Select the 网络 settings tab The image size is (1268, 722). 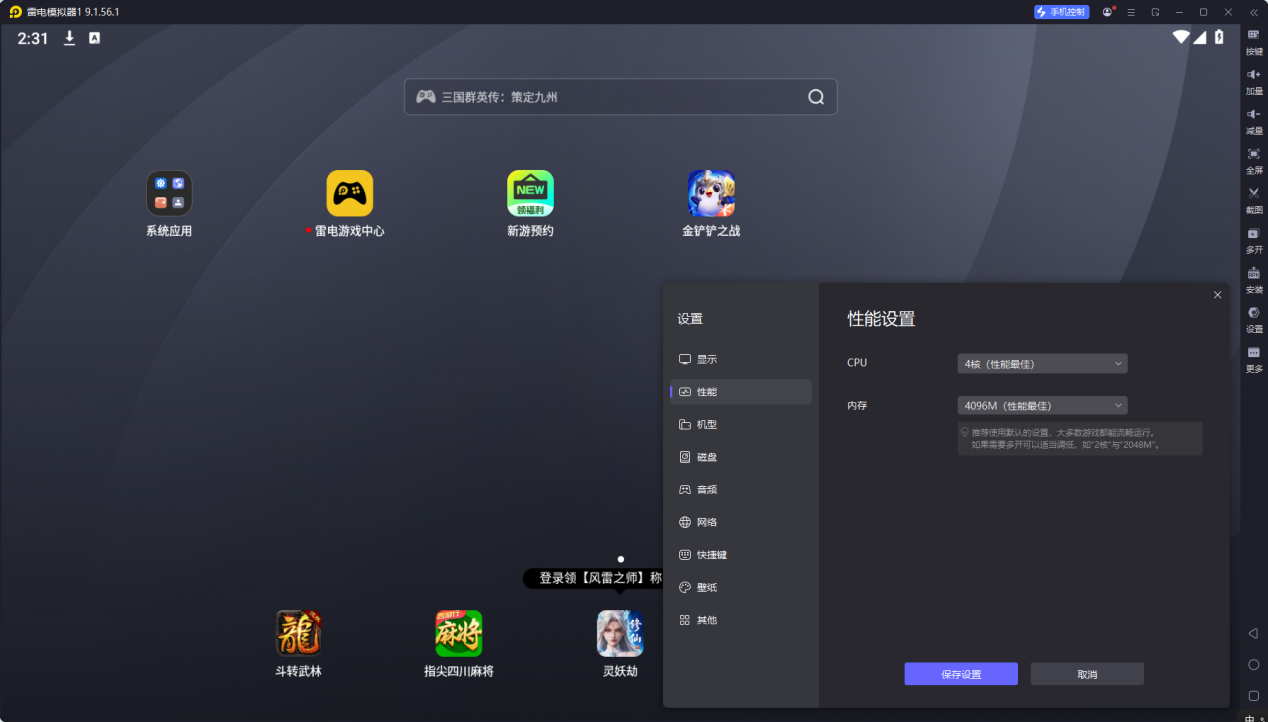point(741,522)
